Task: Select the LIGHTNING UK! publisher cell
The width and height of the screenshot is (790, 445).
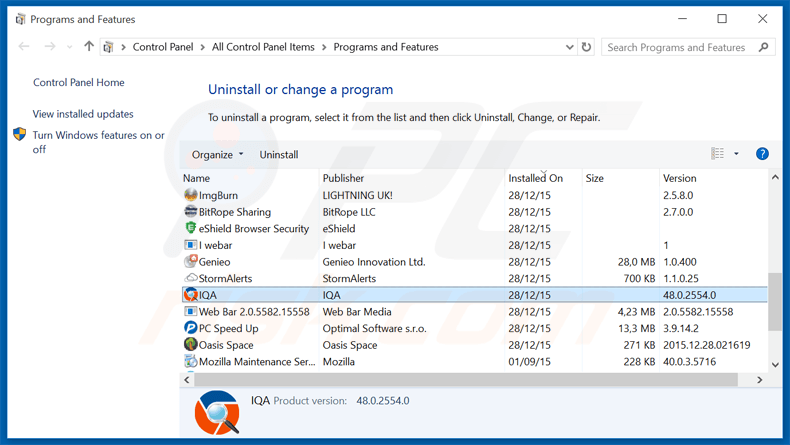Action: (357, 195)
